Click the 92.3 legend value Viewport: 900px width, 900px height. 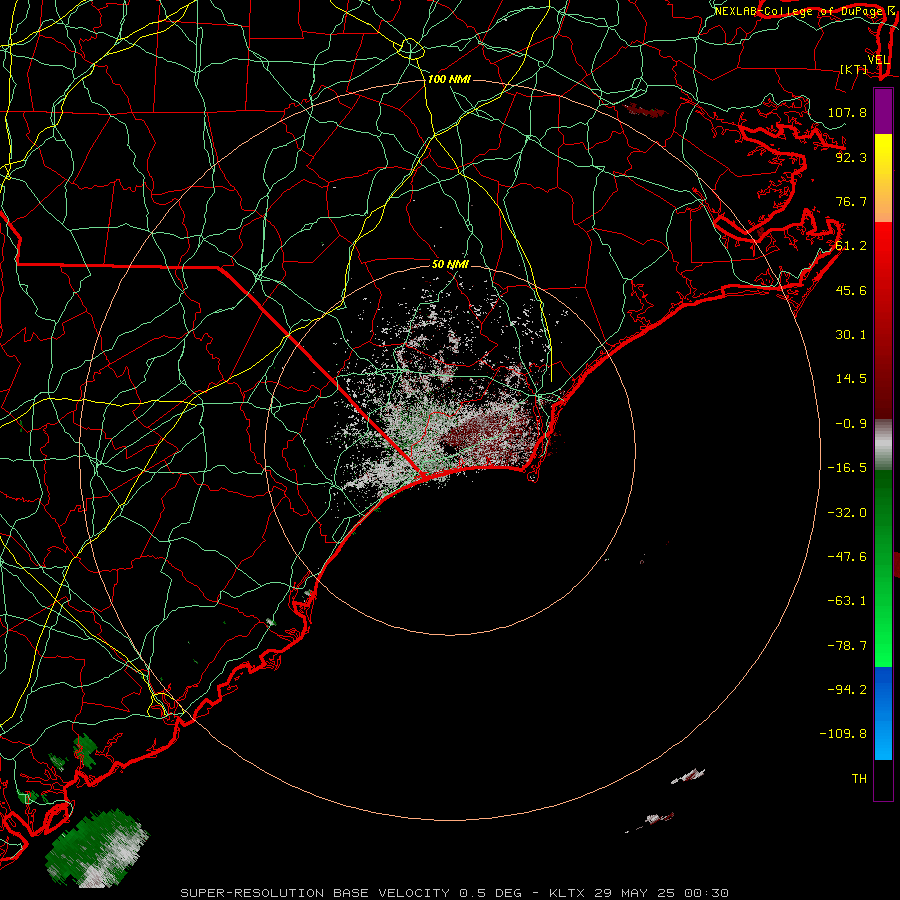[851, 157]
